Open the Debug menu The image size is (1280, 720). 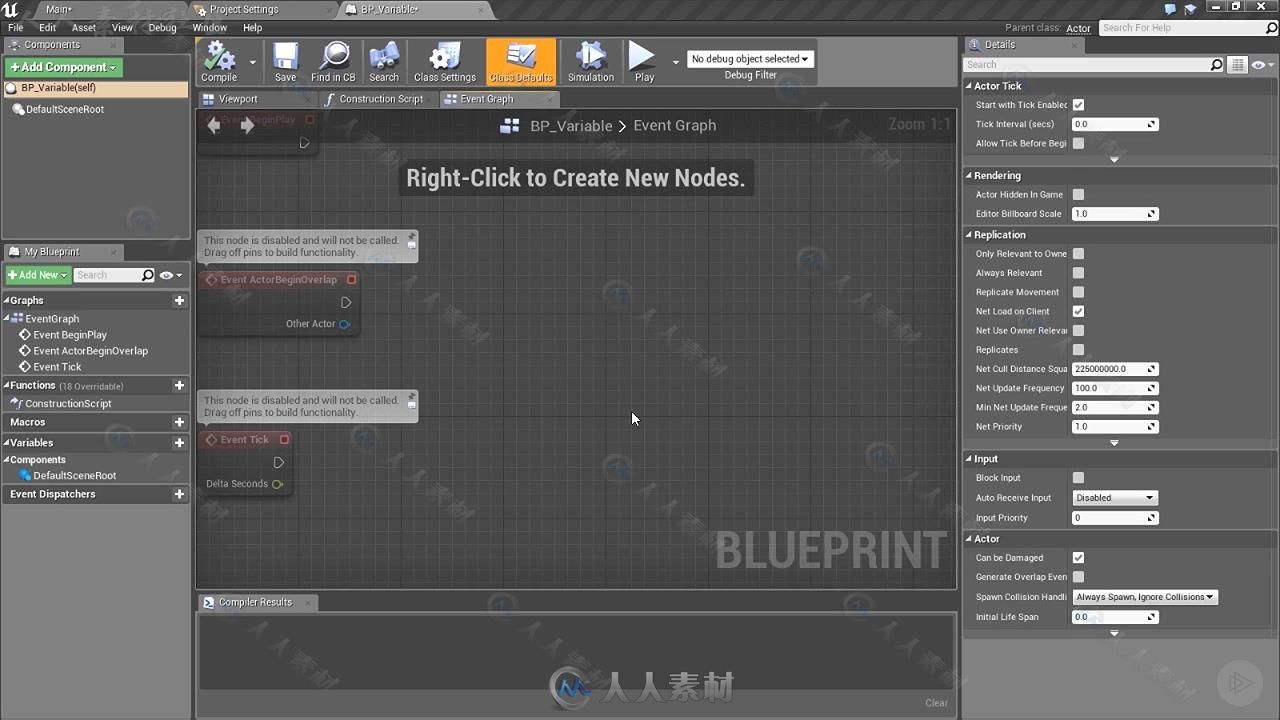(162, 28)
